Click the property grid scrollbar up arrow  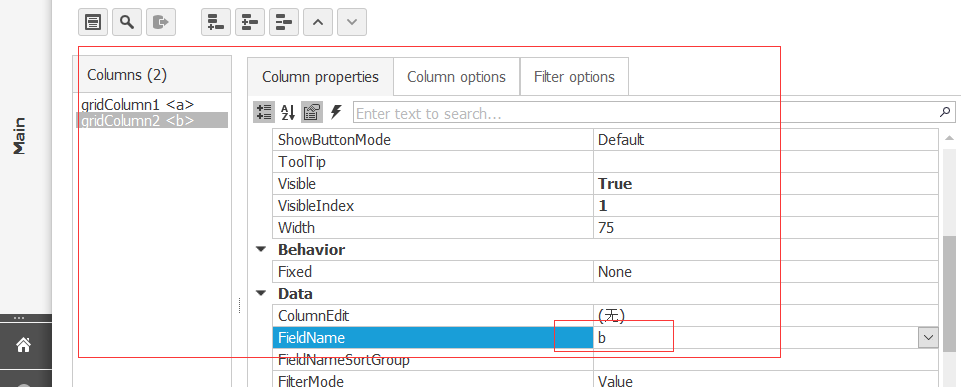click(x=950, y=138)
